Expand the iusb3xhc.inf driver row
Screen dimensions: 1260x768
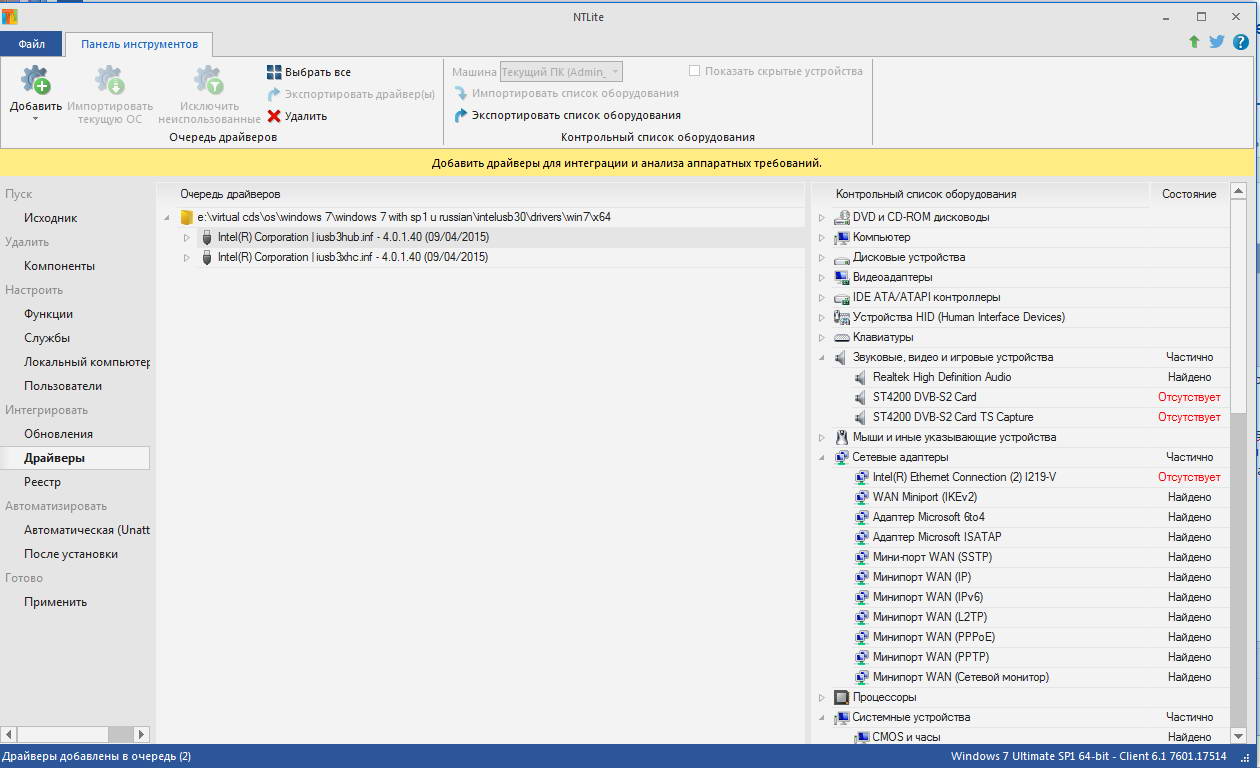coord(186,257)
